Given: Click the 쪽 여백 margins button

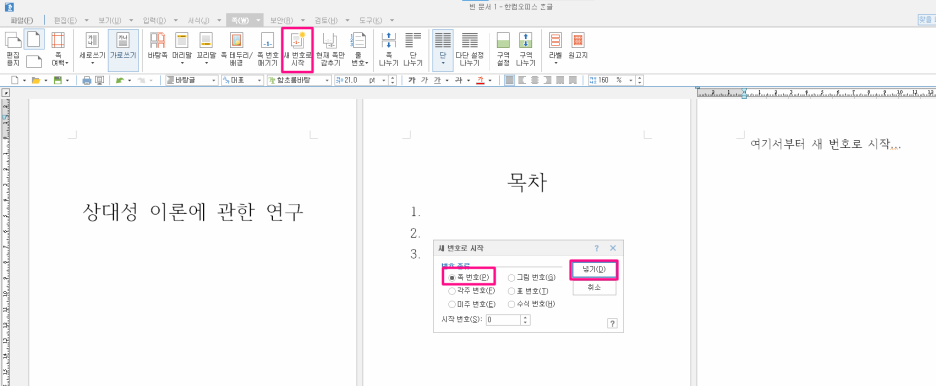Looking at the screenshot, I should point(58,49).
